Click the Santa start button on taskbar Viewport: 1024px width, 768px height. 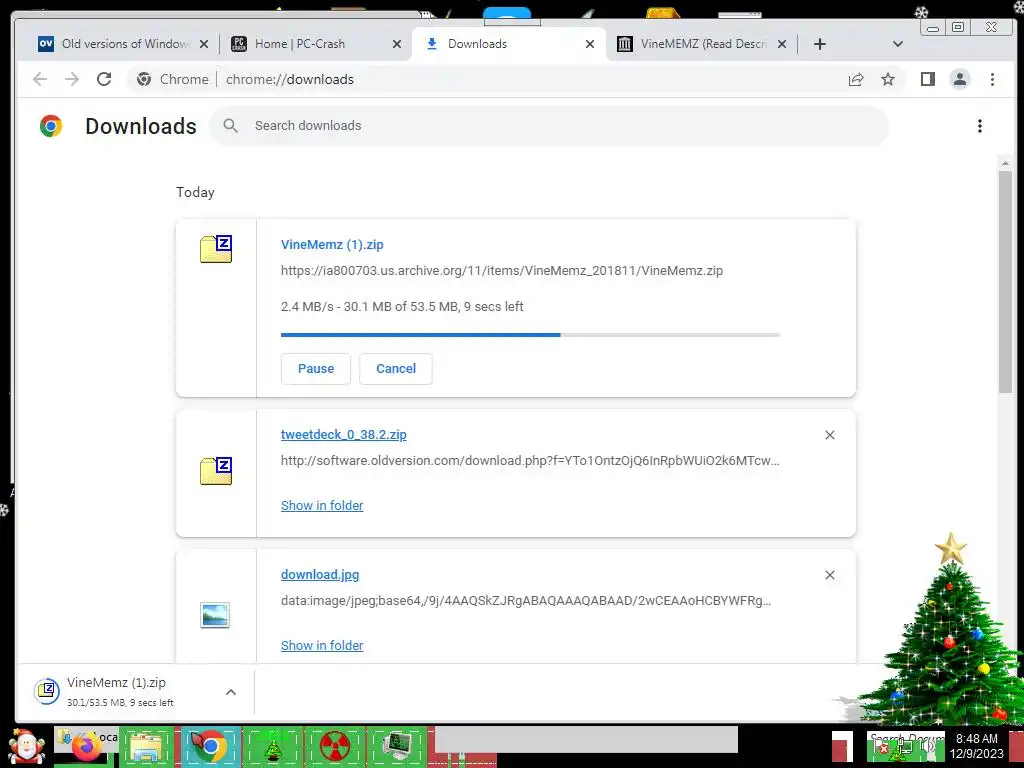point(26,746)
